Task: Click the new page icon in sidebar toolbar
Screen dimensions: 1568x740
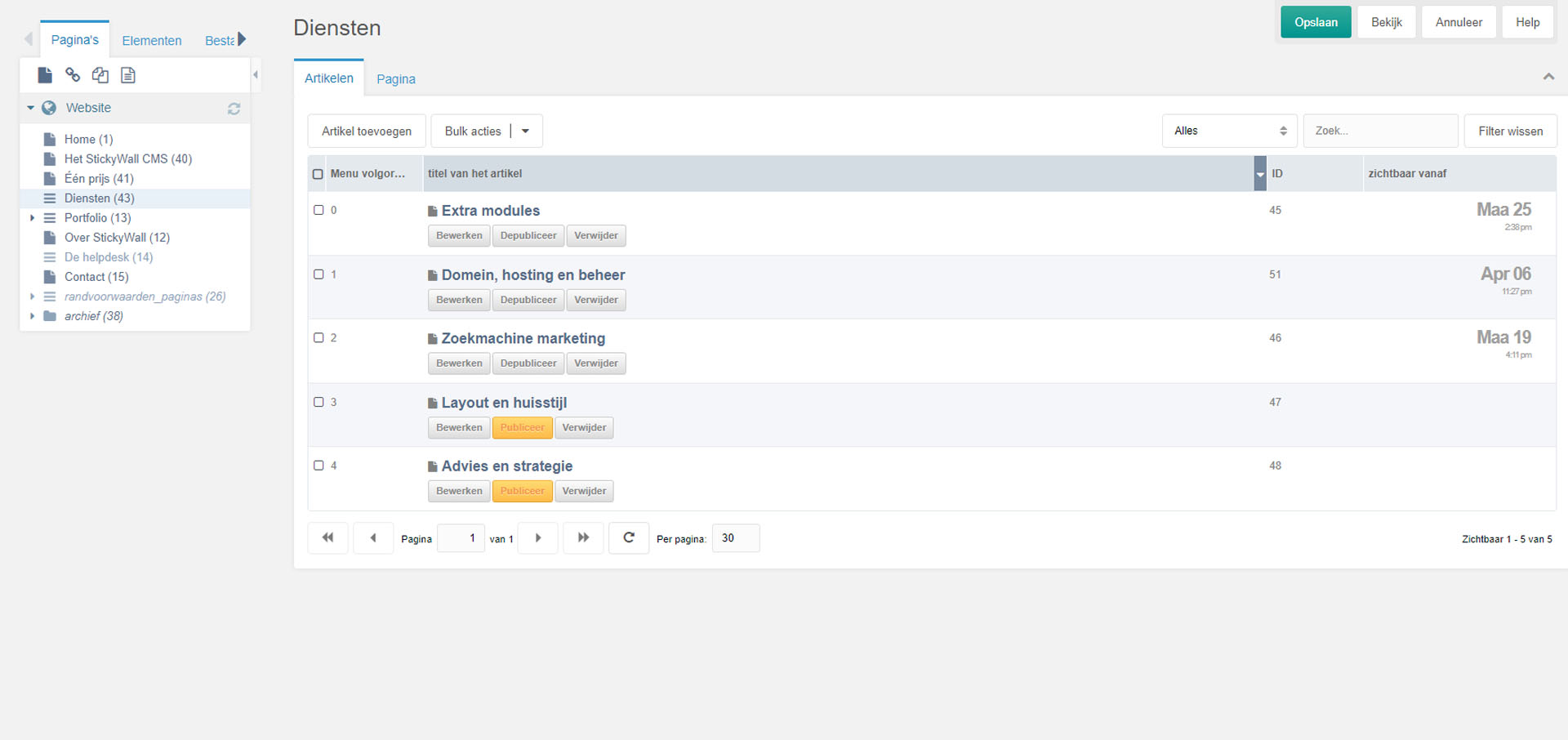Action: (45, 75)
